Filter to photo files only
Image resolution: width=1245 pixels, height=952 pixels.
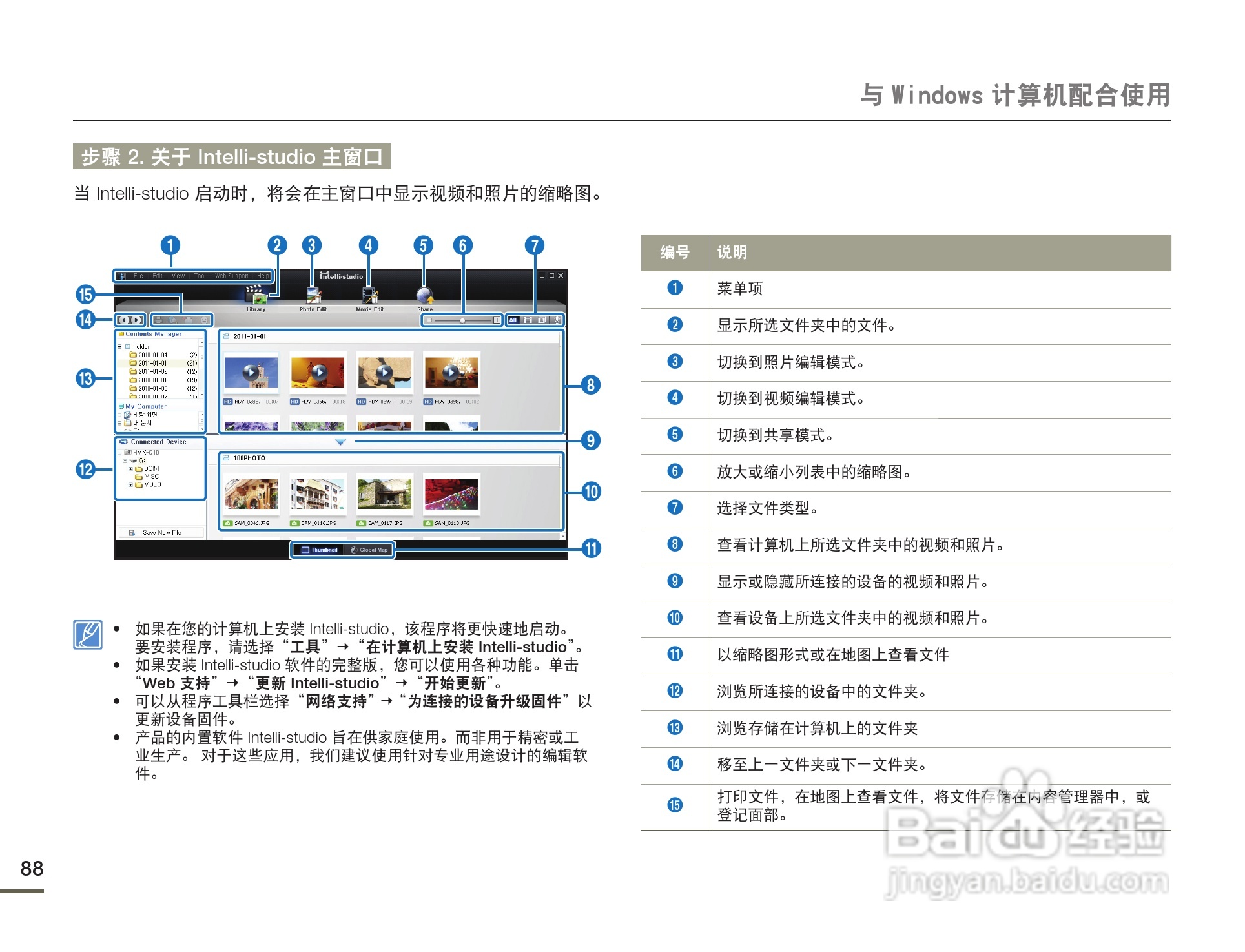(542, 320)
